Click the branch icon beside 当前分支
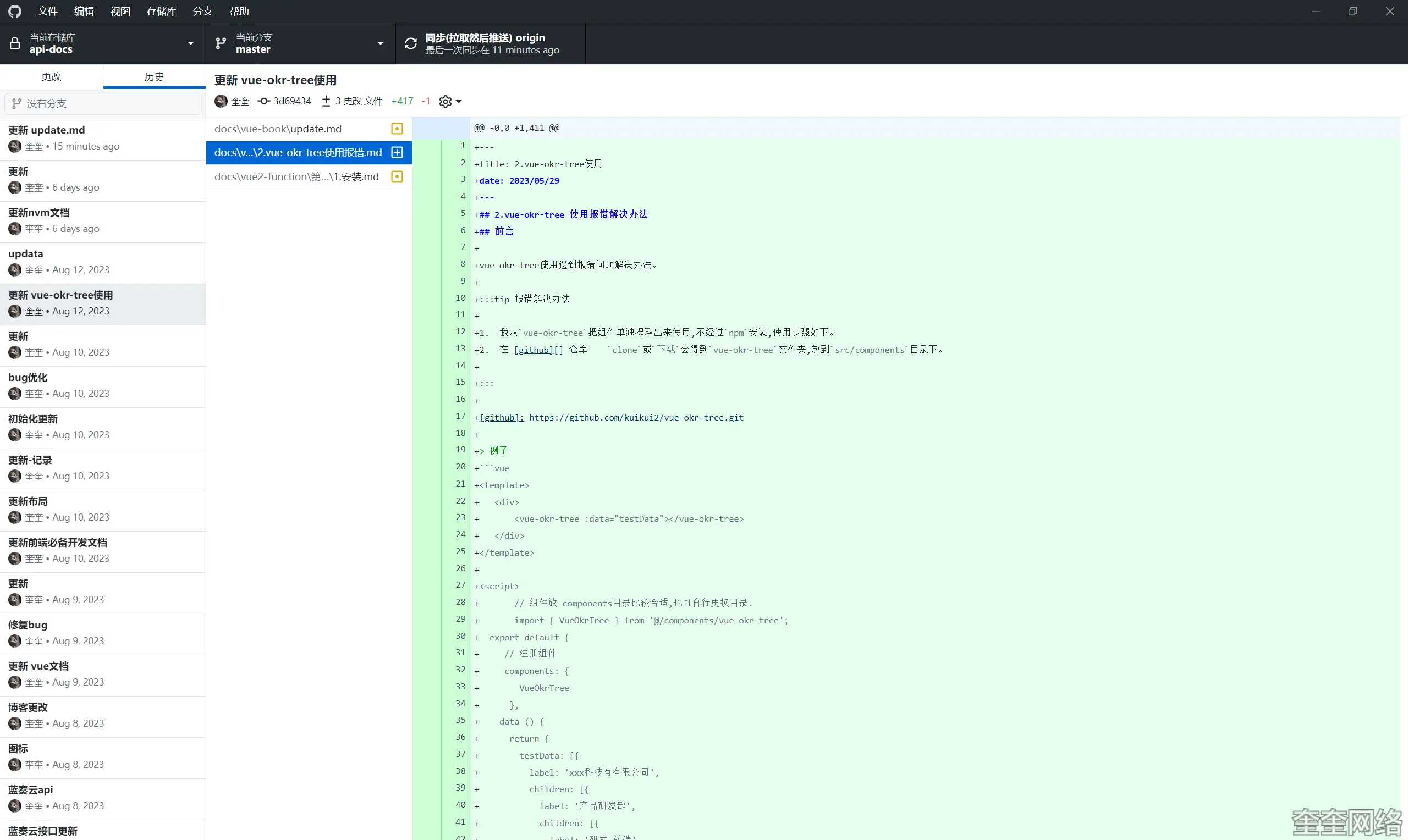The image size is (1408, 840). [x=221, y=43]
